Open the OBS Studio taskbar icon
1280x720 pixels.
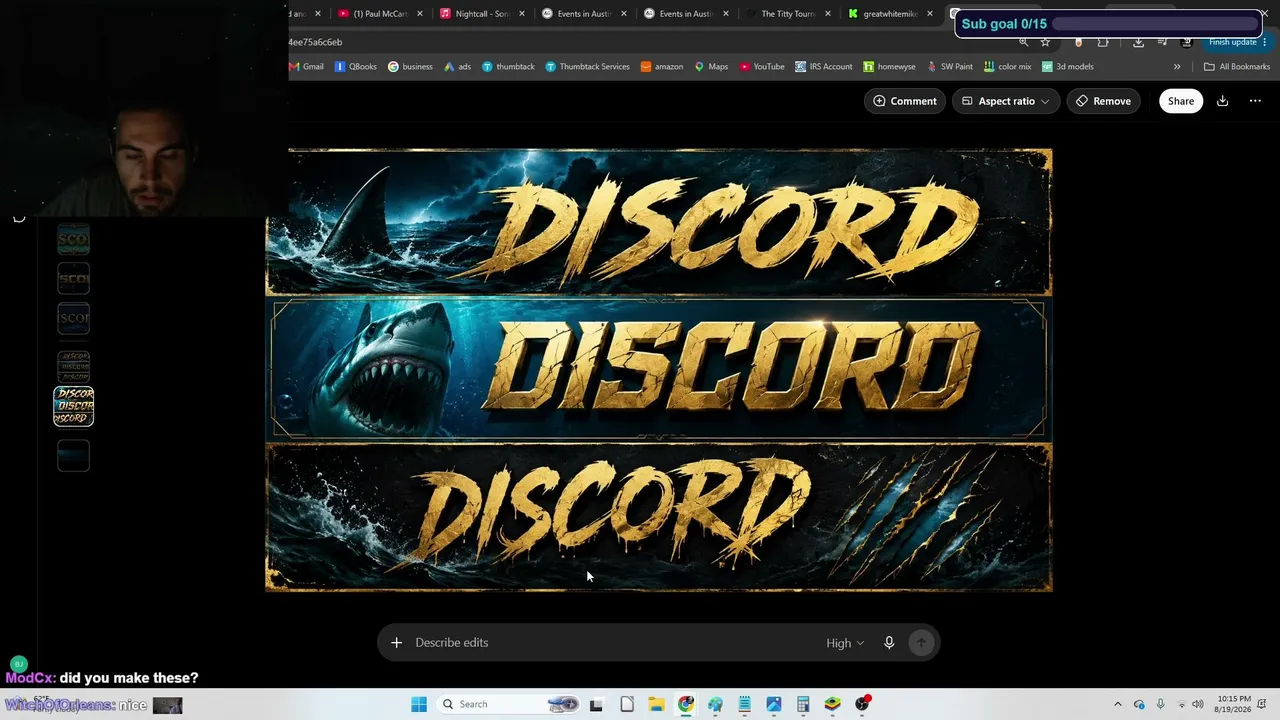coord(862,704)
